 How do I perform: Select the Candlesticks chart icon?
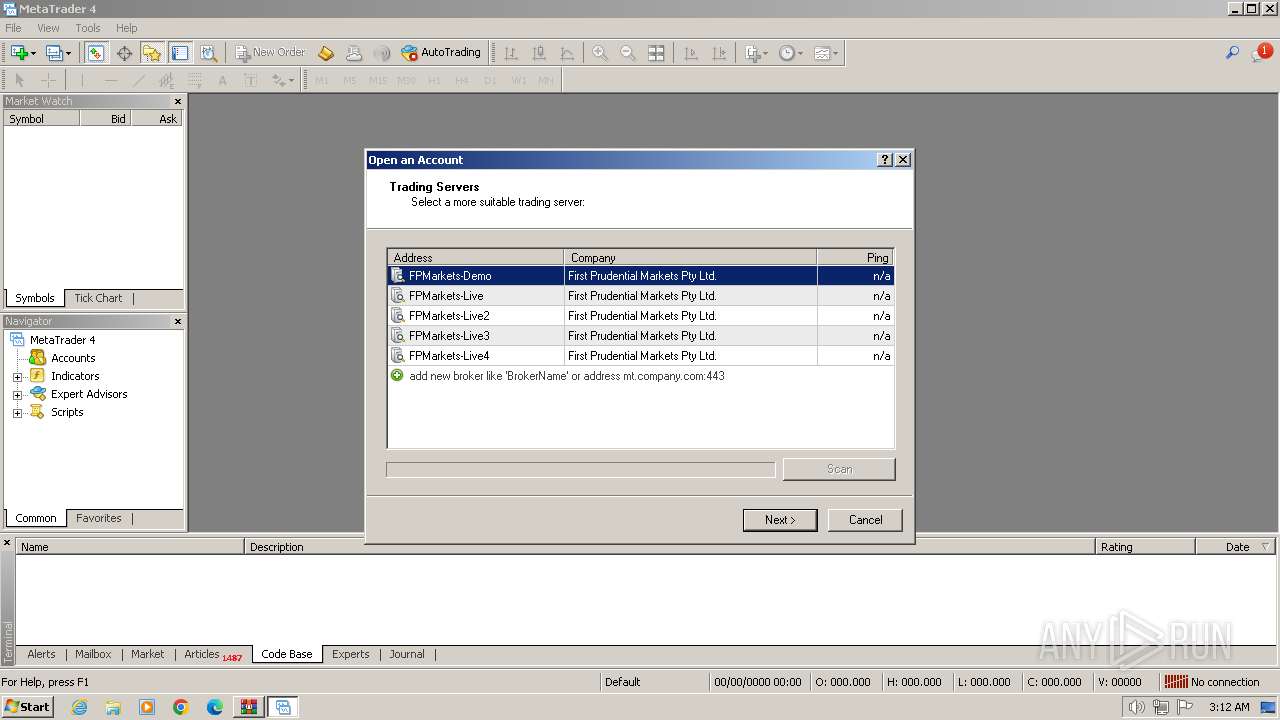[539, 53]
